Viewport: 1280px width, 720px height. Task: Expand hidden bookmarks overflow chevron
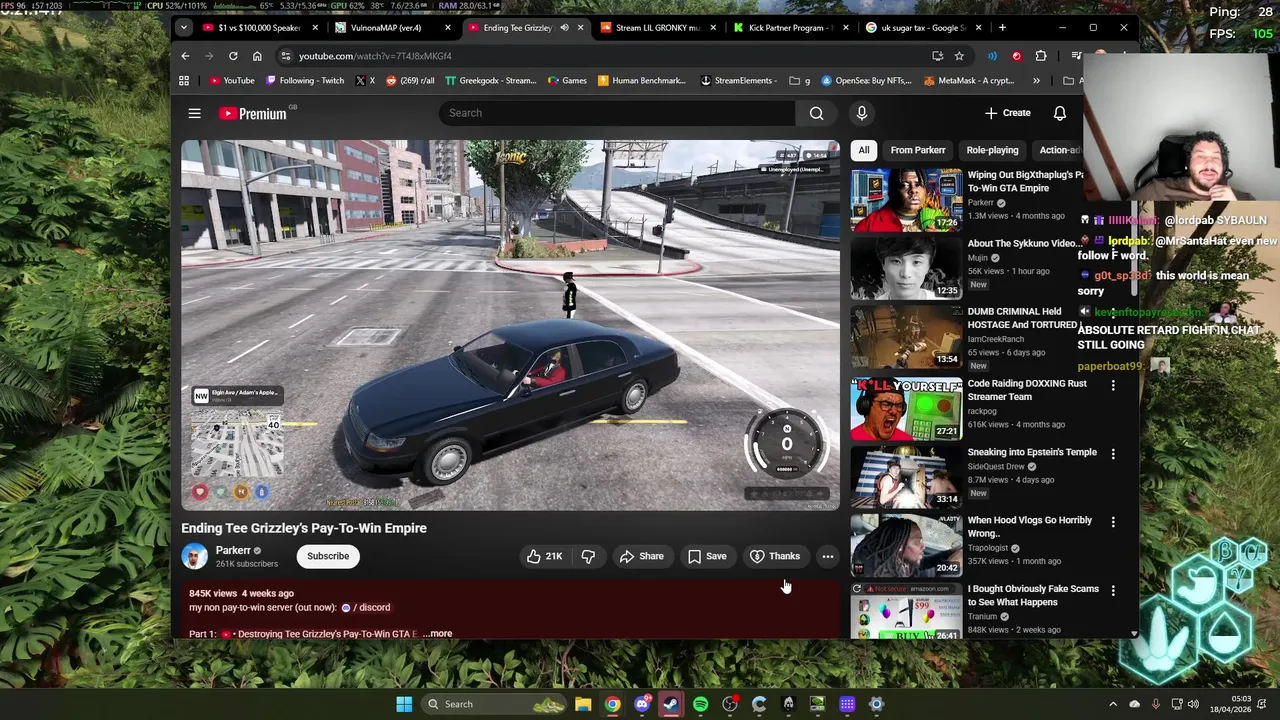(1036, 81)
